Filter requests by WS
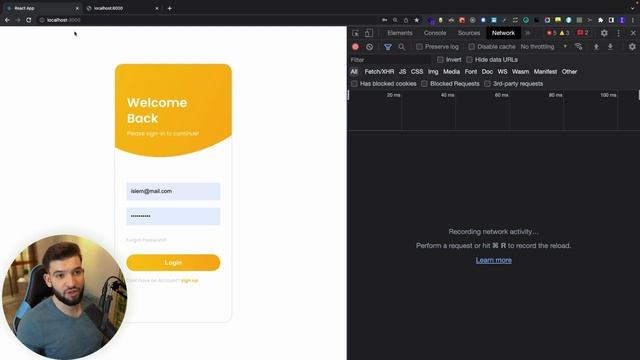The height and width of the screenshot is (360, 640). tap(502, 72)
